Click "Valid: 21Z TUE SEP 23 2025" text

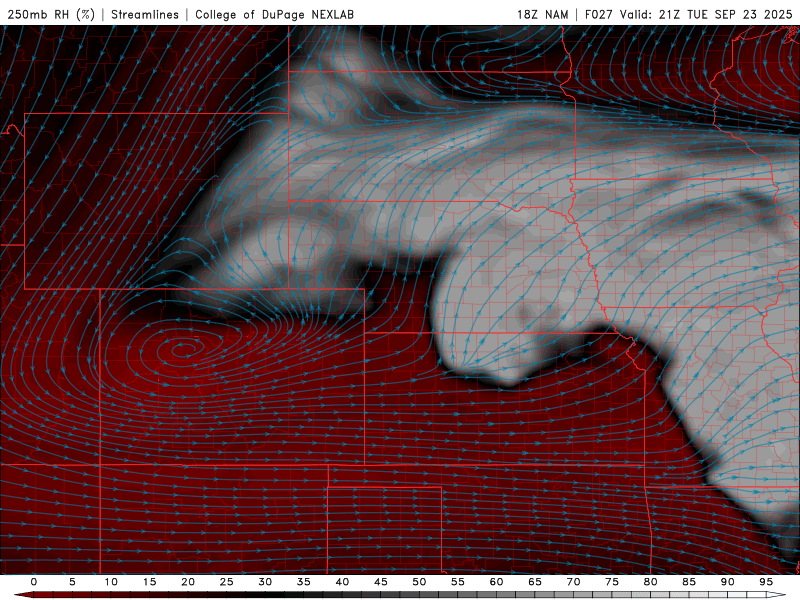click(x=706, y=15)
